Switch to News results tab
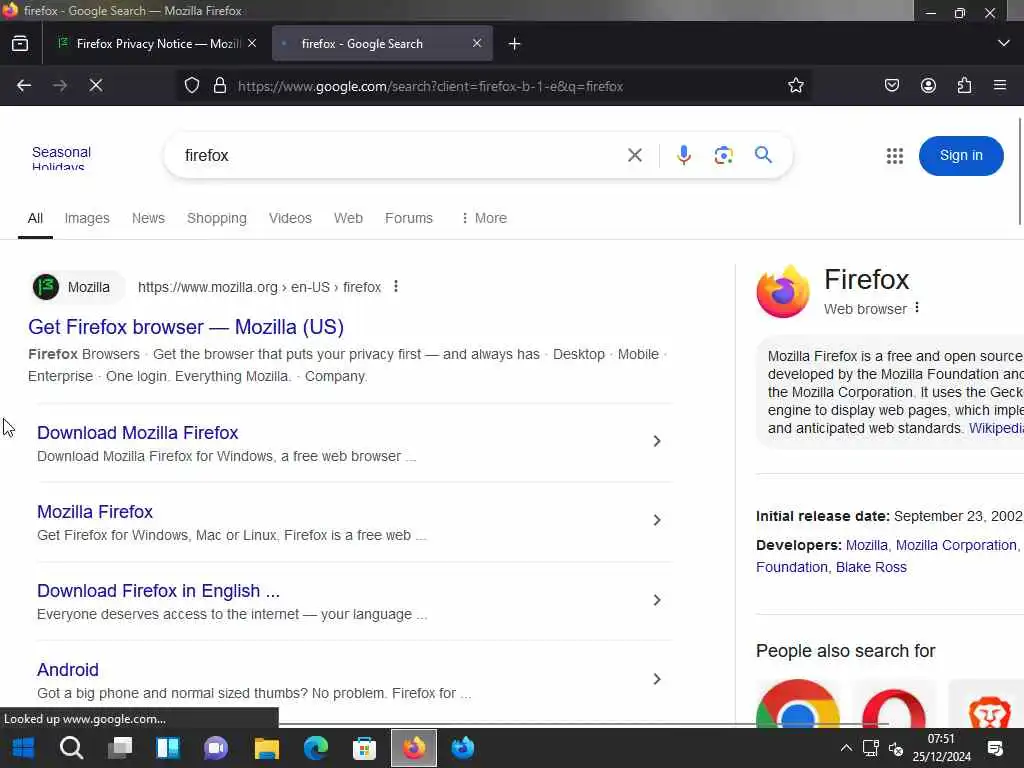Image resolution: width=1024 pixels, height=768 pixels. coord(148,218)
